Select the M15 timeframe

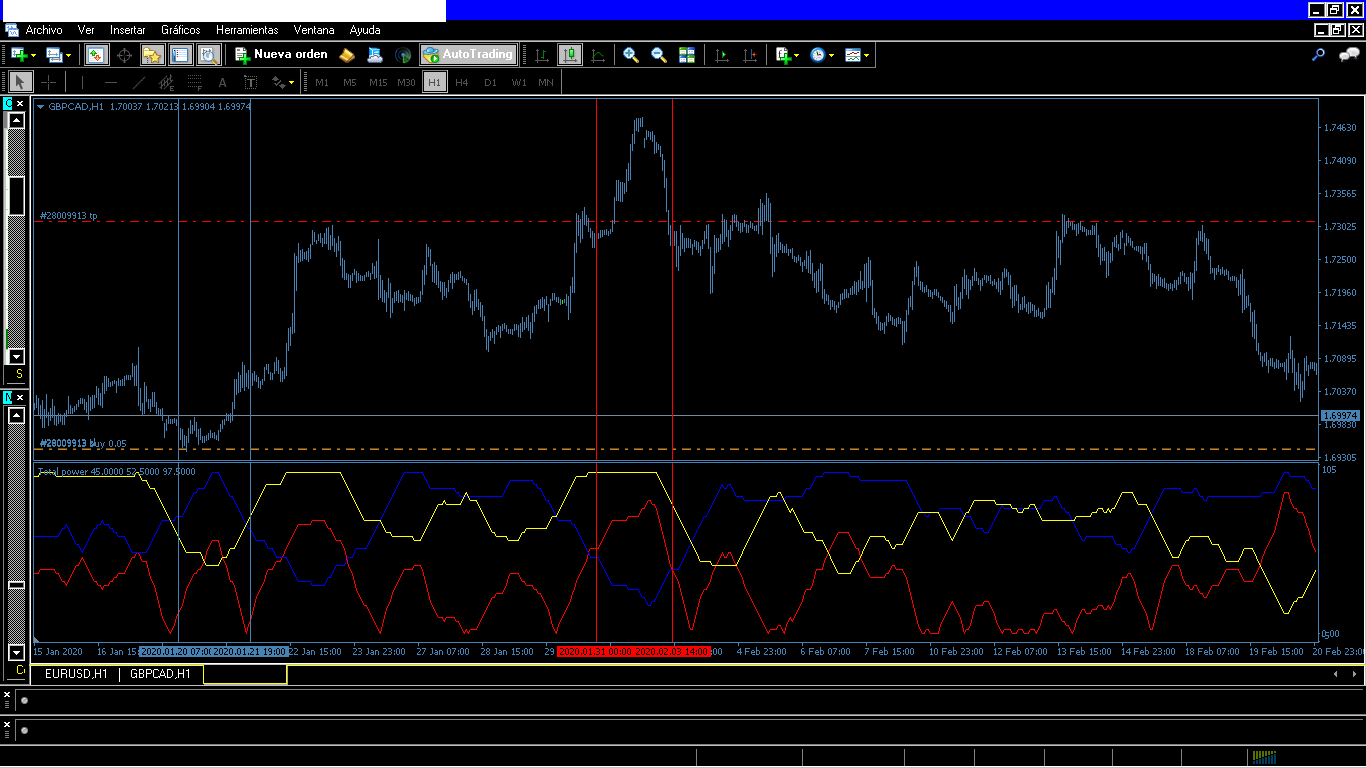tap(378, 82)
